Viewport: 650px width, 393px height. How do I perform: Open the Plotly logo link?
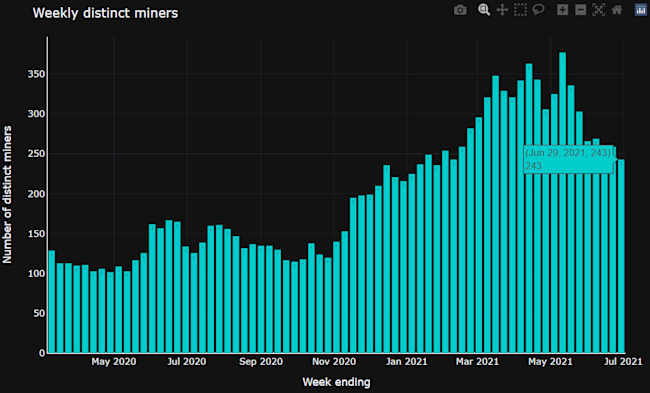pyautogui.click(x=641, y=10)
